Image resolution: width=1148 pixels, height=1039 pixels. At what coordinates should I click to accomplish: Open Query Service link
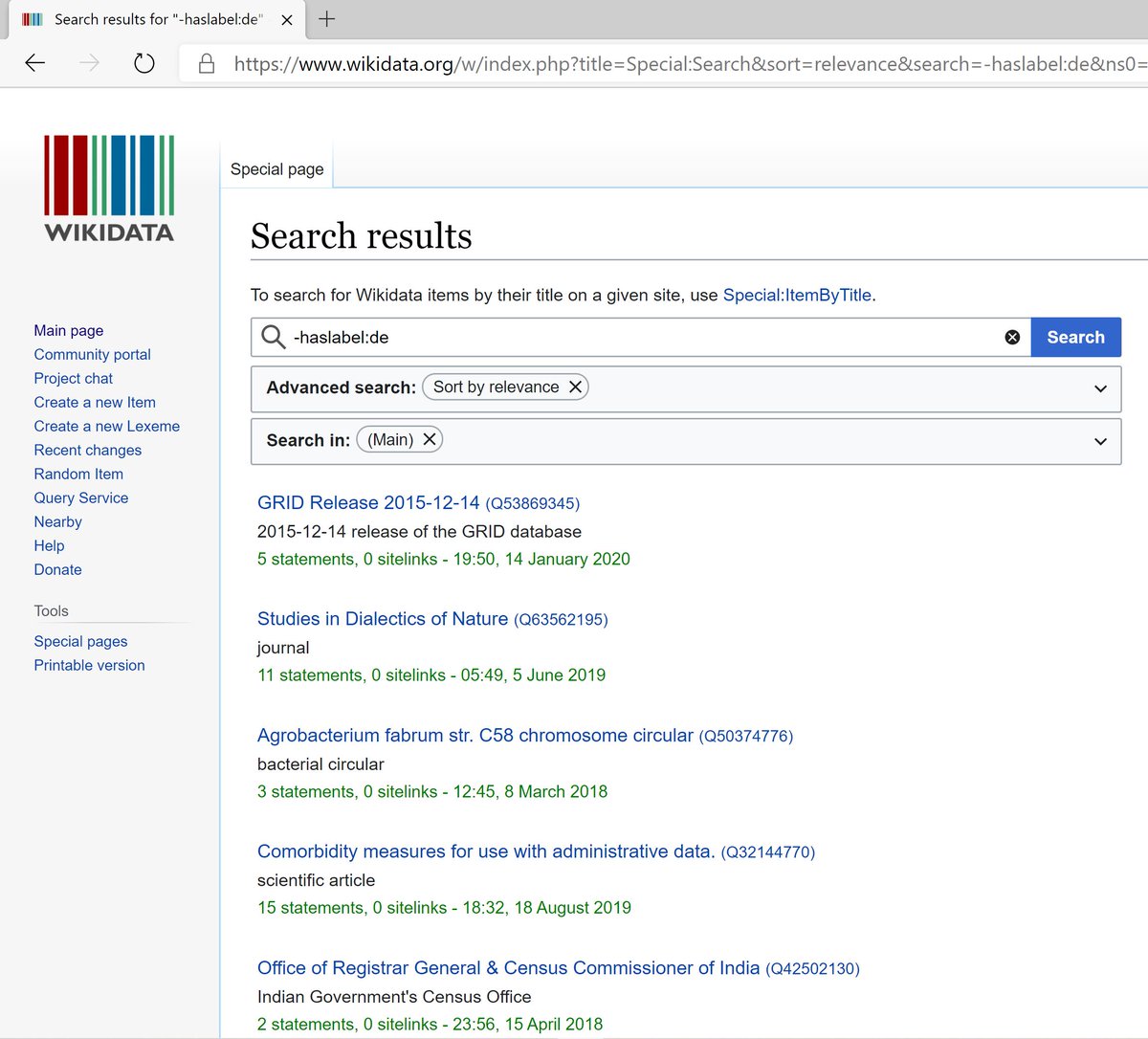[x=81, y=497]
